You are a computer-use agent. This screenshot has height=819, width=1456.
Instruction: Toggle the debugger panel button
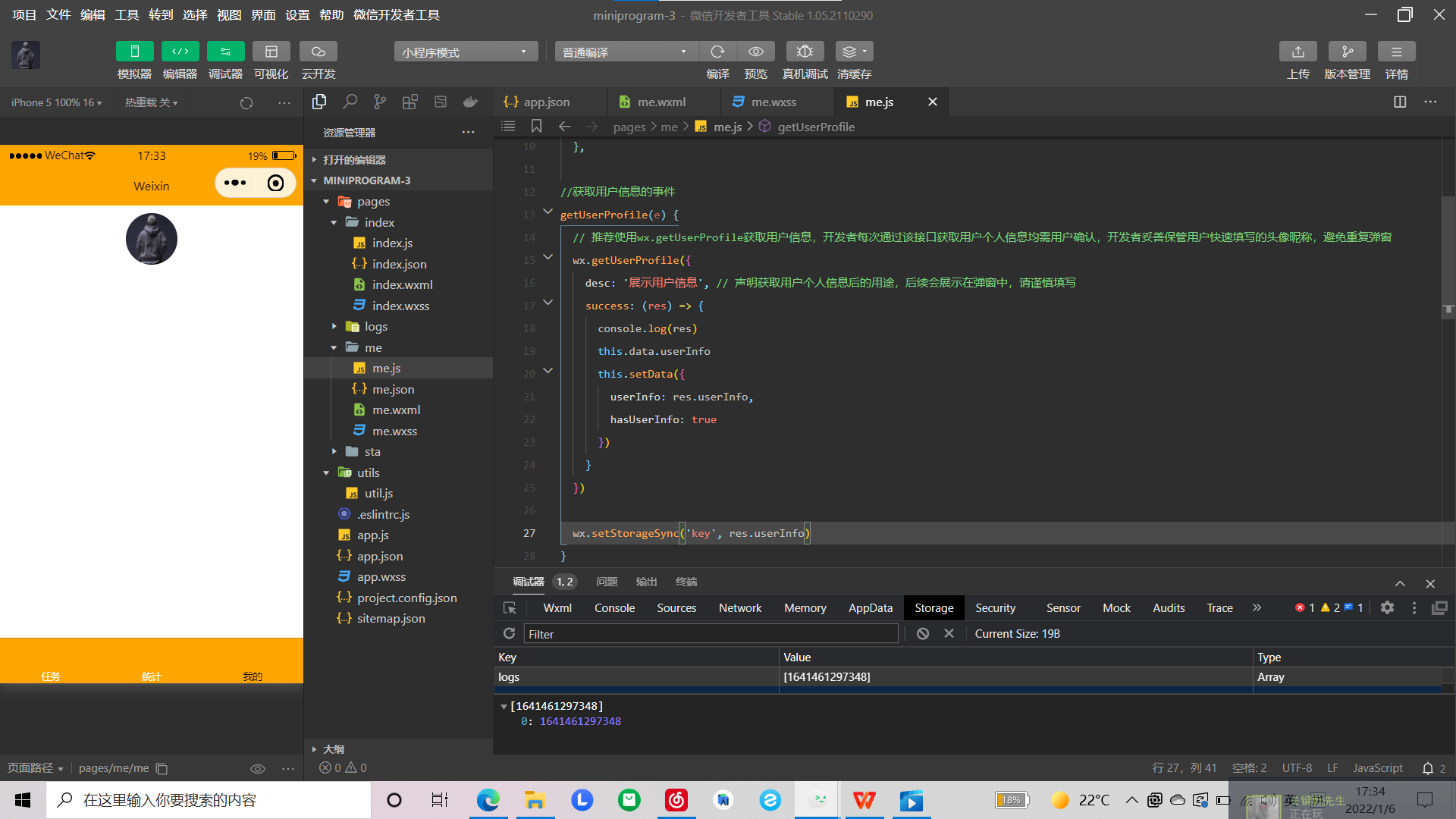coord(225,52)
